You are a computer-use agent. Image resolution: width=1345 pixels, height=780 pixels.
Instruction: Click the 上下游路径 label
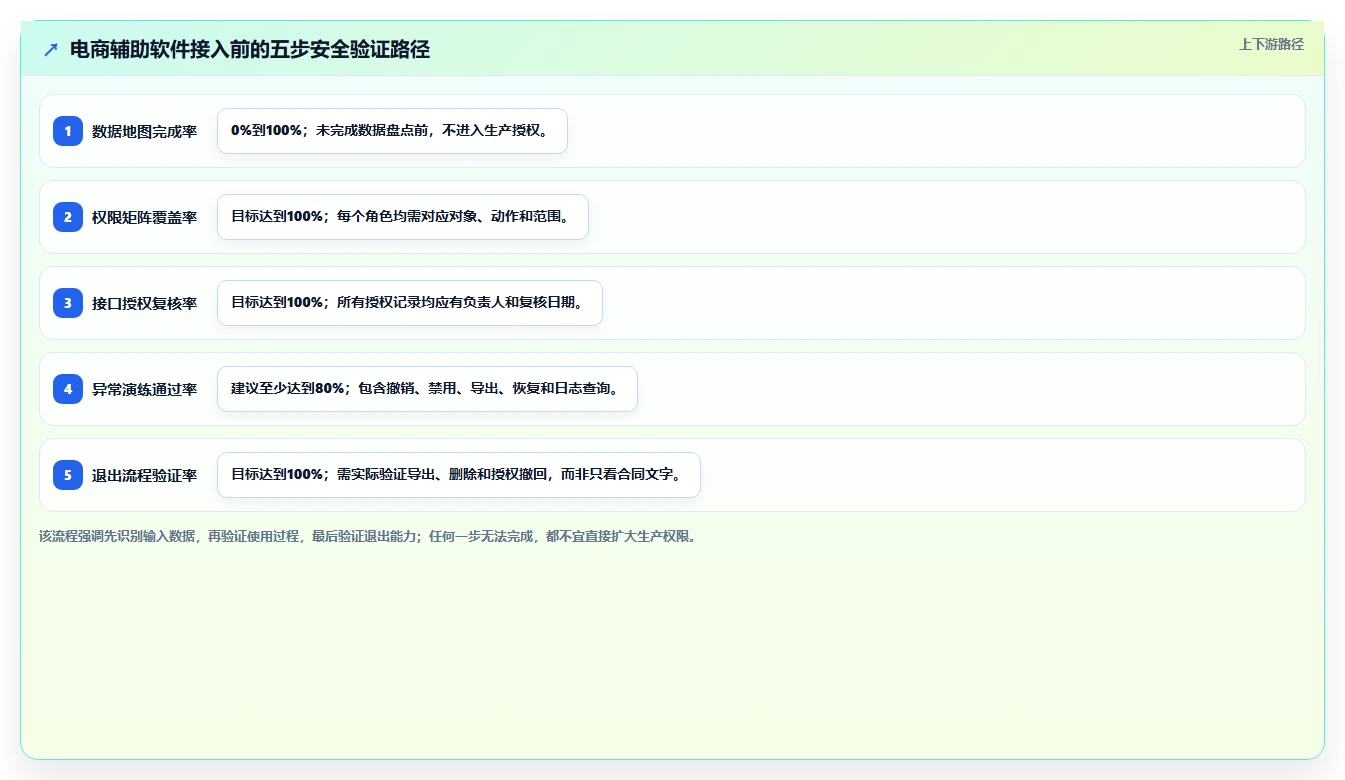tap(1271, 44)
